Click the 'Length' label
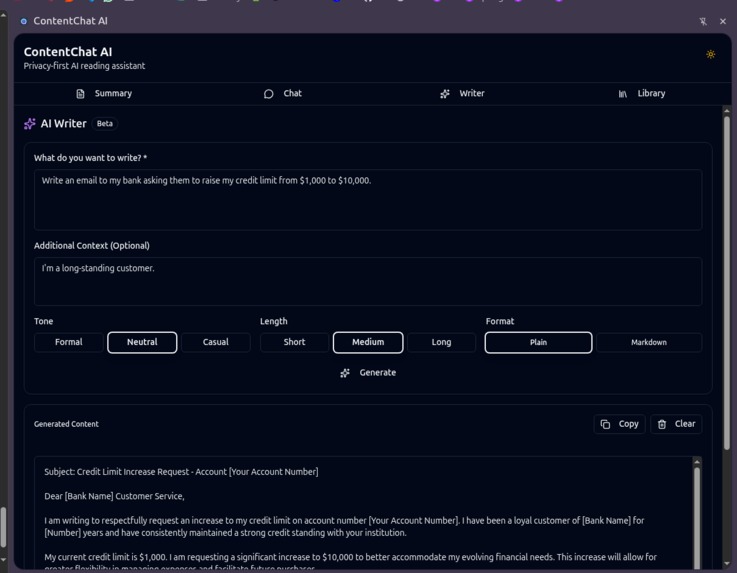 point(274,322)
